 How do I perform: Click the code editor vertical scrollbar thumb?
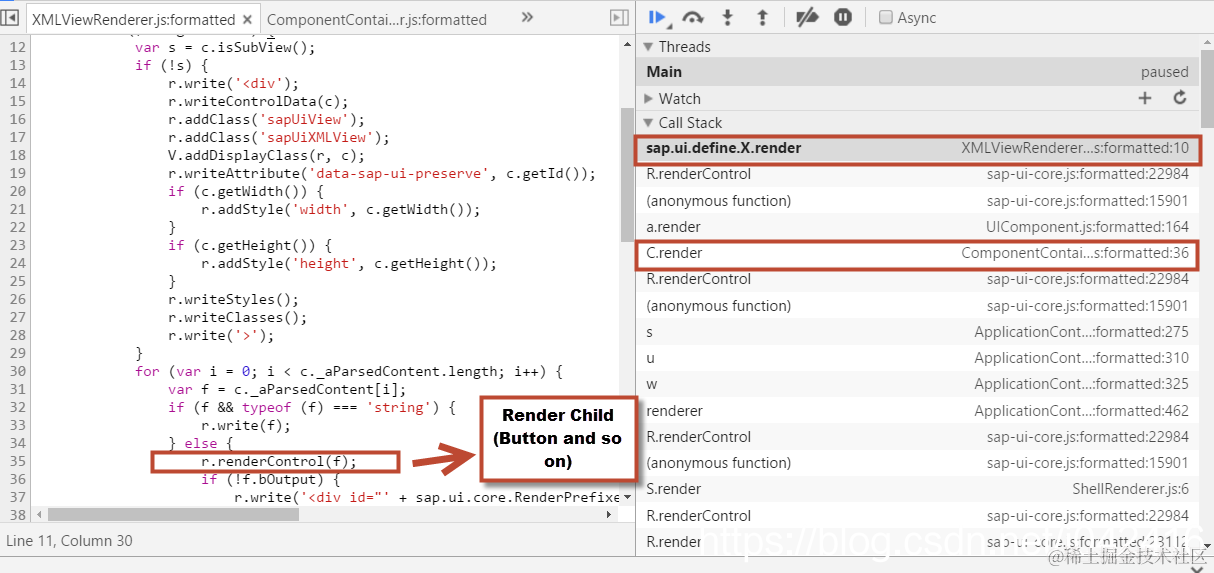point(626,173)
